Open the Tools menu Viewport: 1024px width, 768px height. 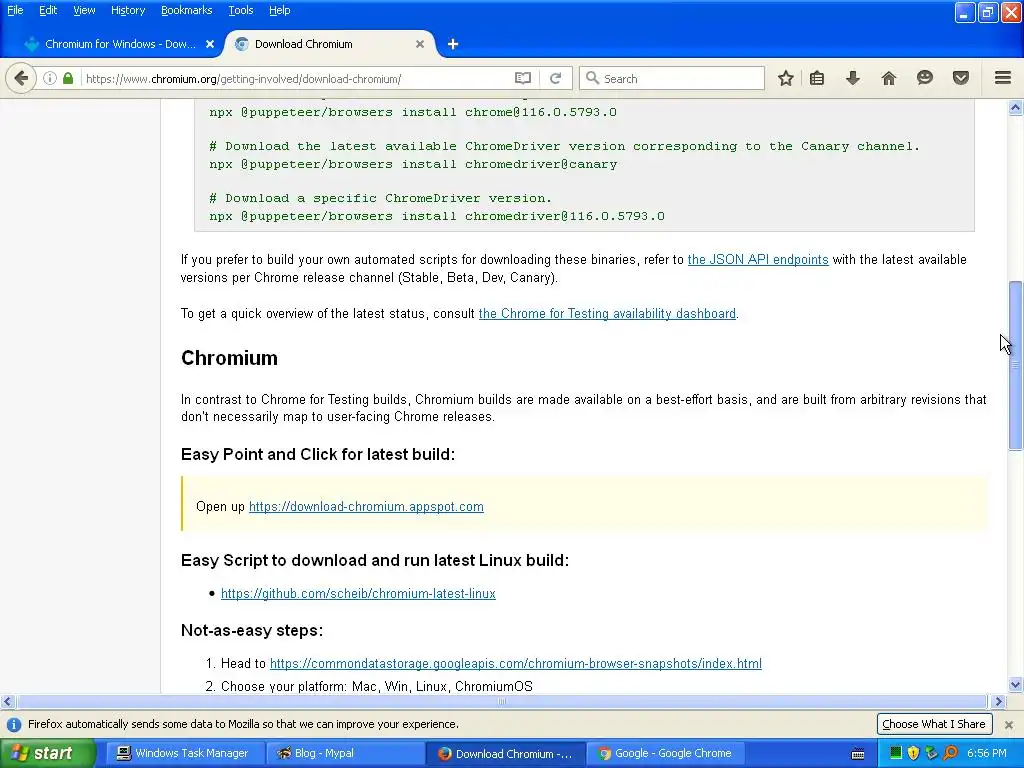coord(240,10)
